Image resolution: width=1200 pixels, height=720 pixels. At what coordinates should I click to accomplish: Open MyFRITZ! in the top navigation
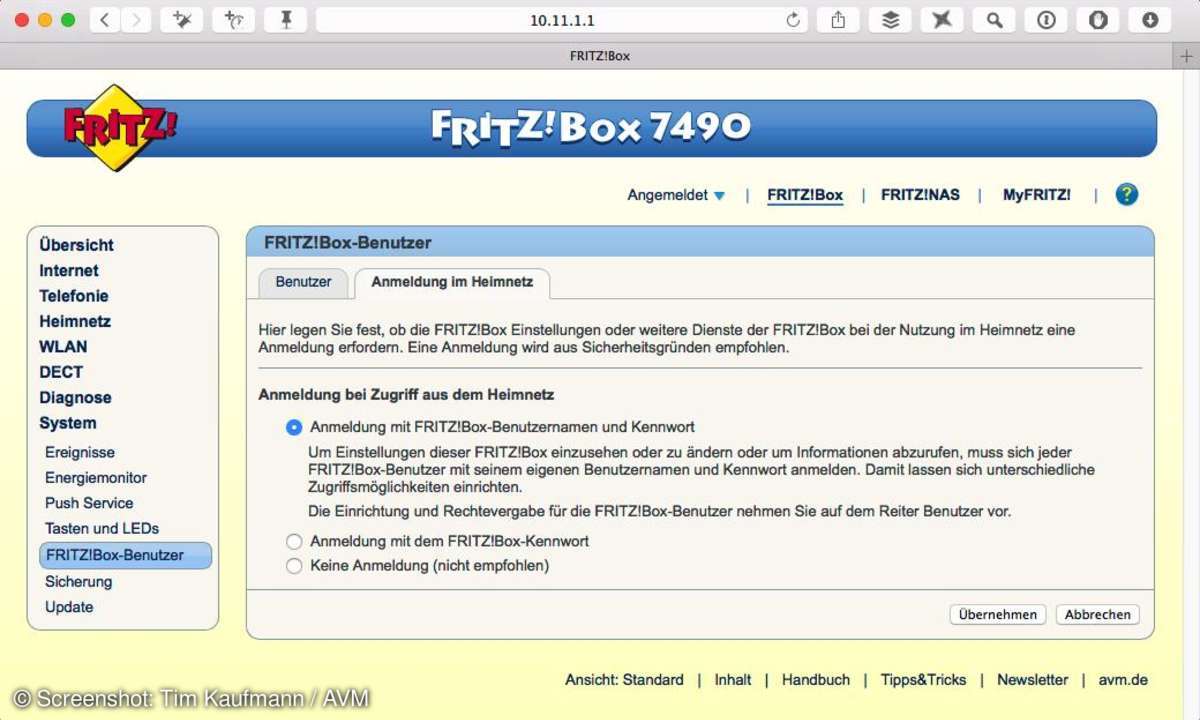(1037, 195)
